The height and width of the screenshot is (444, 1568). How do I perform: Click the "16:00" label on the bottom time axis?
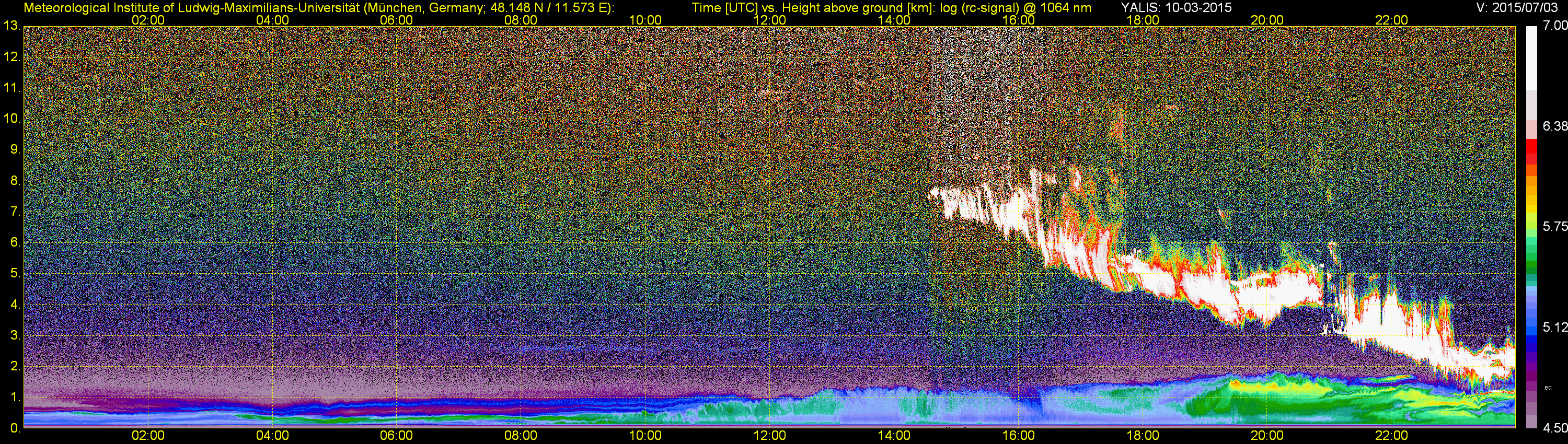tap(1018, 436)
